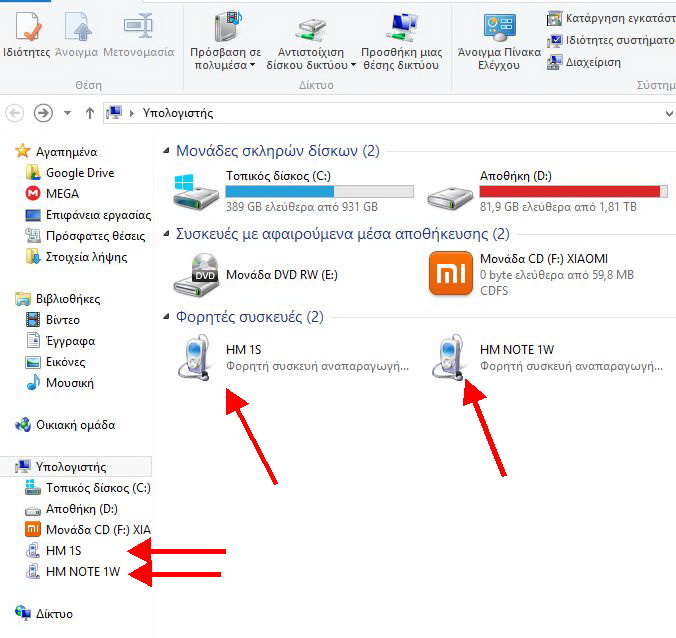Open Στοιχεία λήψης downloads
676x638 pixels.
click(76, 257)
